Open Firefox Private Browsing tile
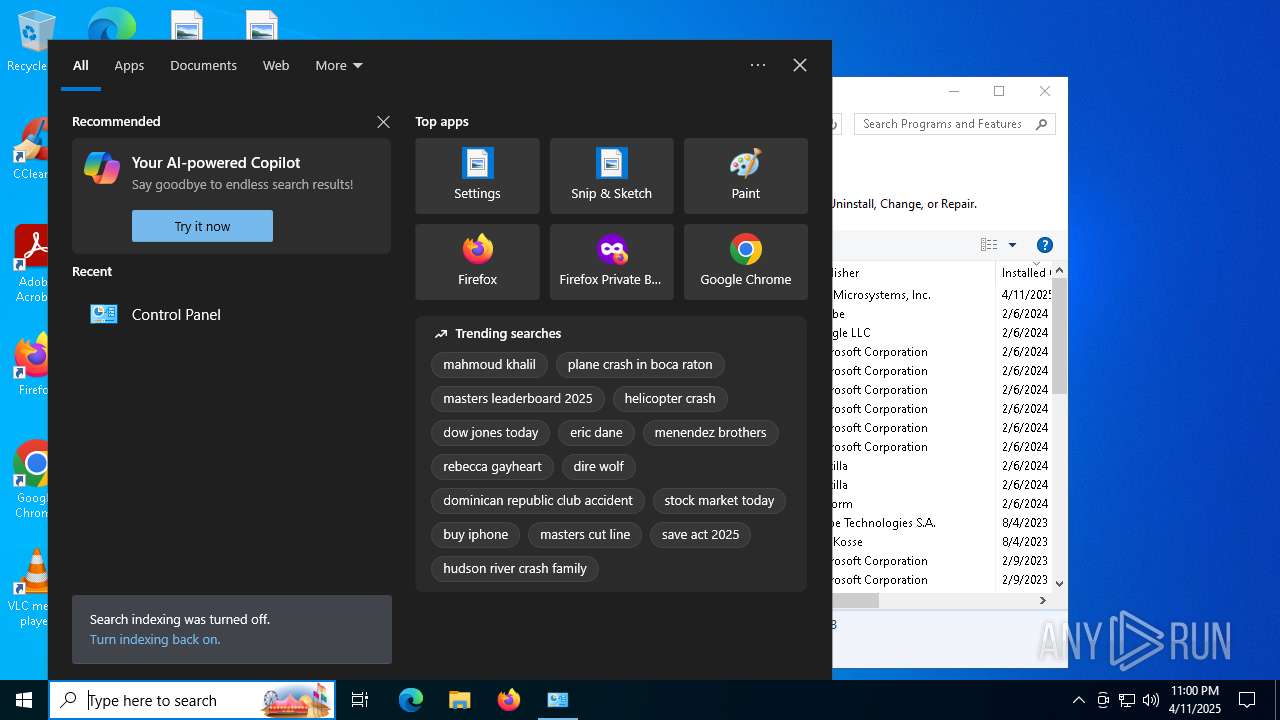 [x=611, y=262]
